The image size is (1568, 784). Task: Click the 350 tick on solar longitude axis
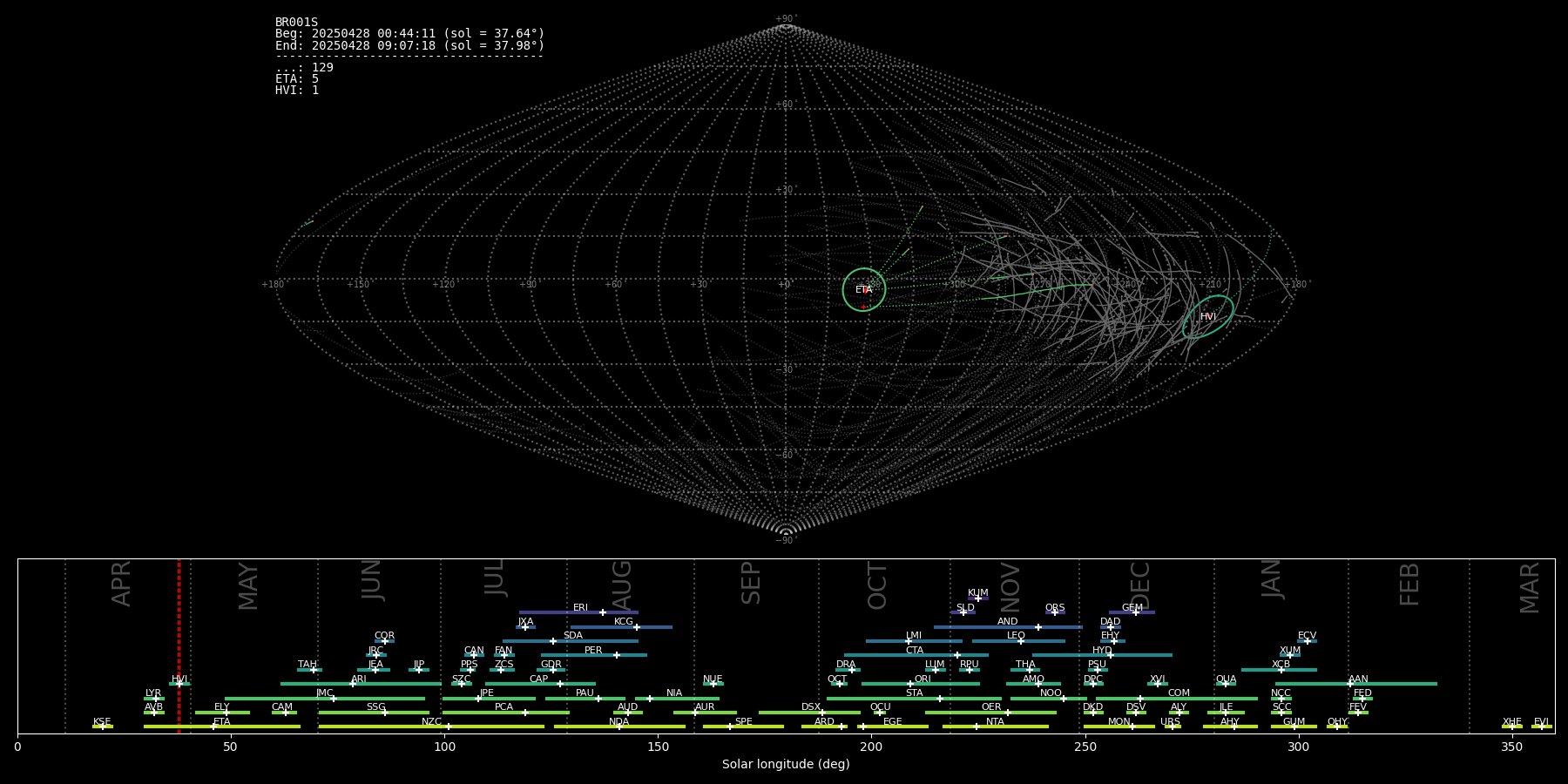pos(1511,747)
